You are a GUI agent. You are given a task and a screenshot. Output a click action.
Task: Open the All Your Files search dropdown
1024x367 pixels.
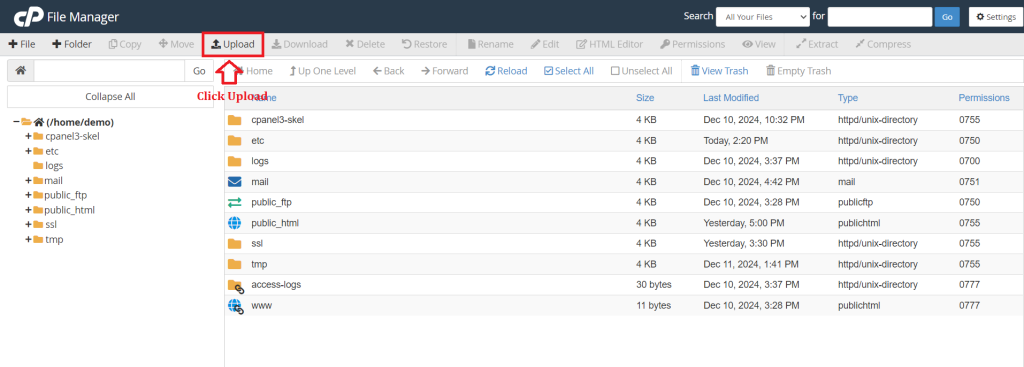click(763, 17)
